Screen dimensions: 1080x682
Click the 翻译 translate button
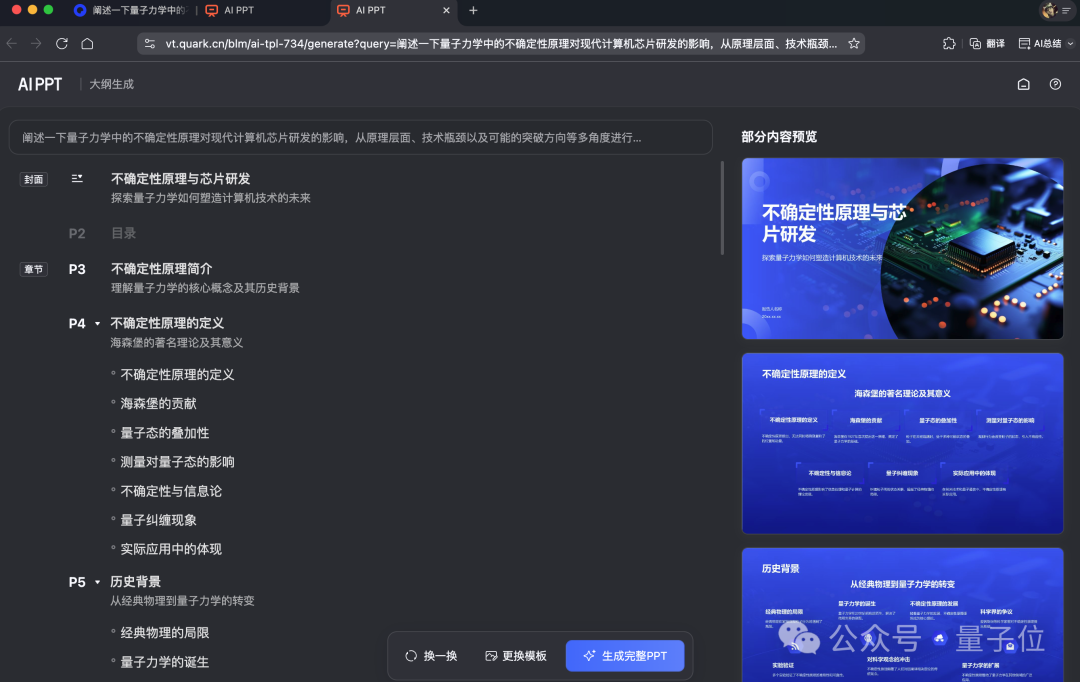(x=987, y=43)
